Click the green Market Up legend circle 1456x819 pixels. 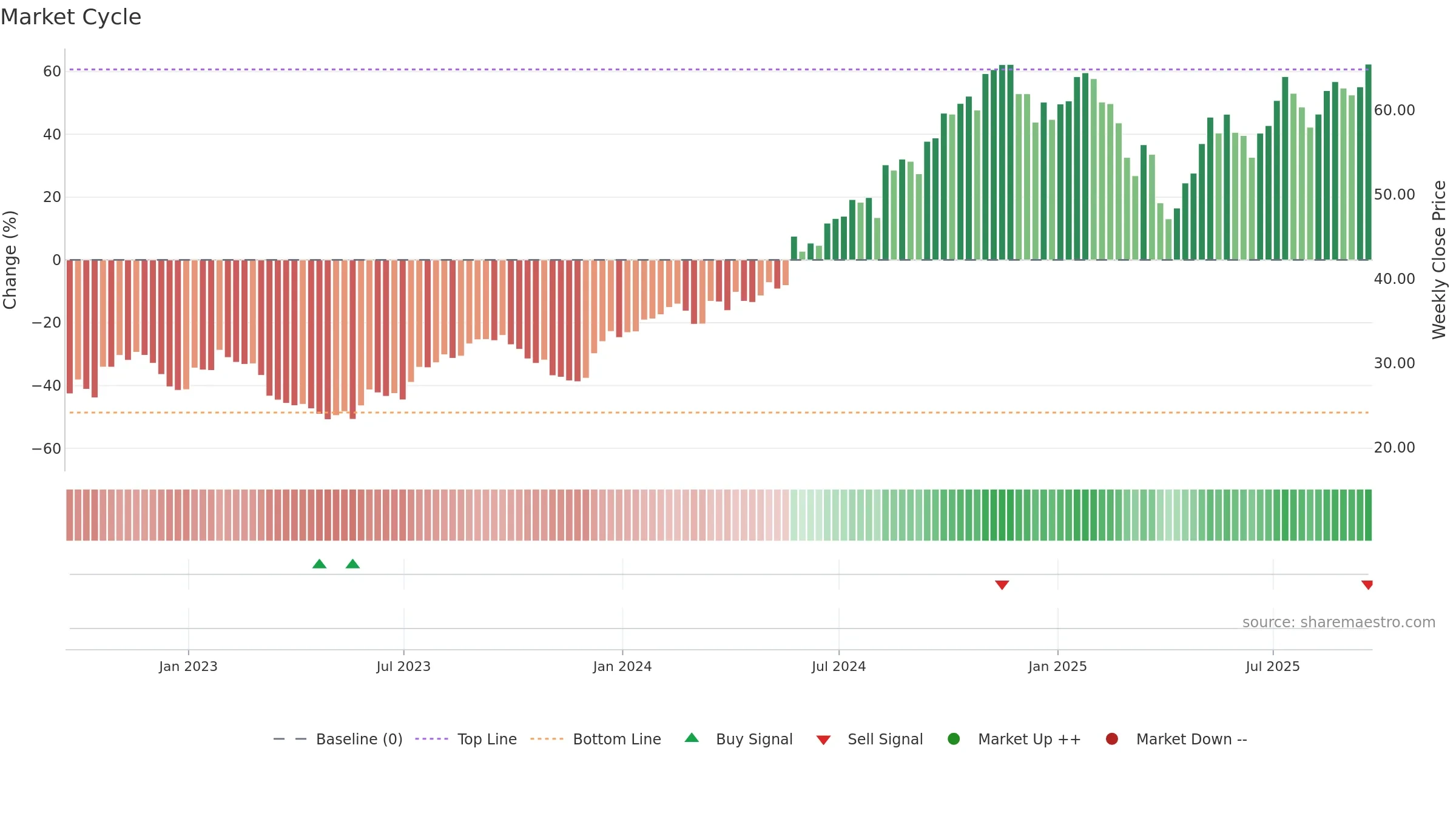click(954, 739)
